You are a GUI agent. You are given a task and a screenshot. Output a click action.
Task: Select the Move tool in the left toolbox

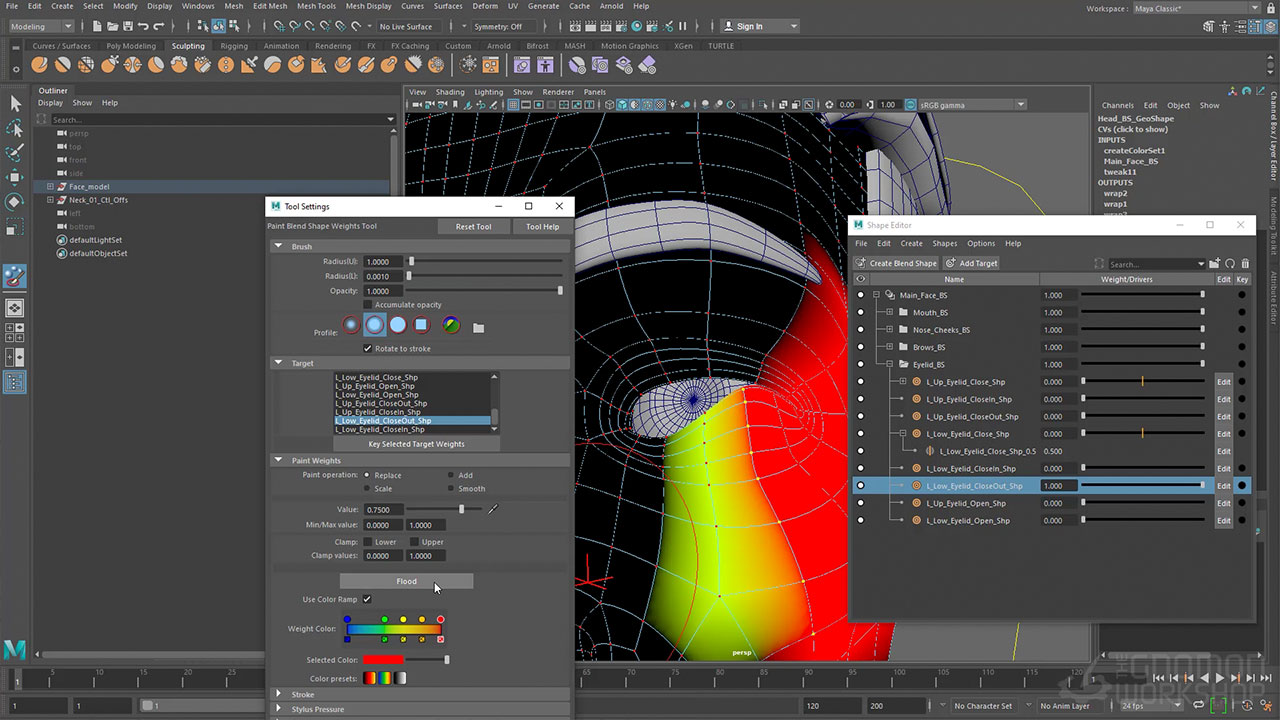coord(15,177)
